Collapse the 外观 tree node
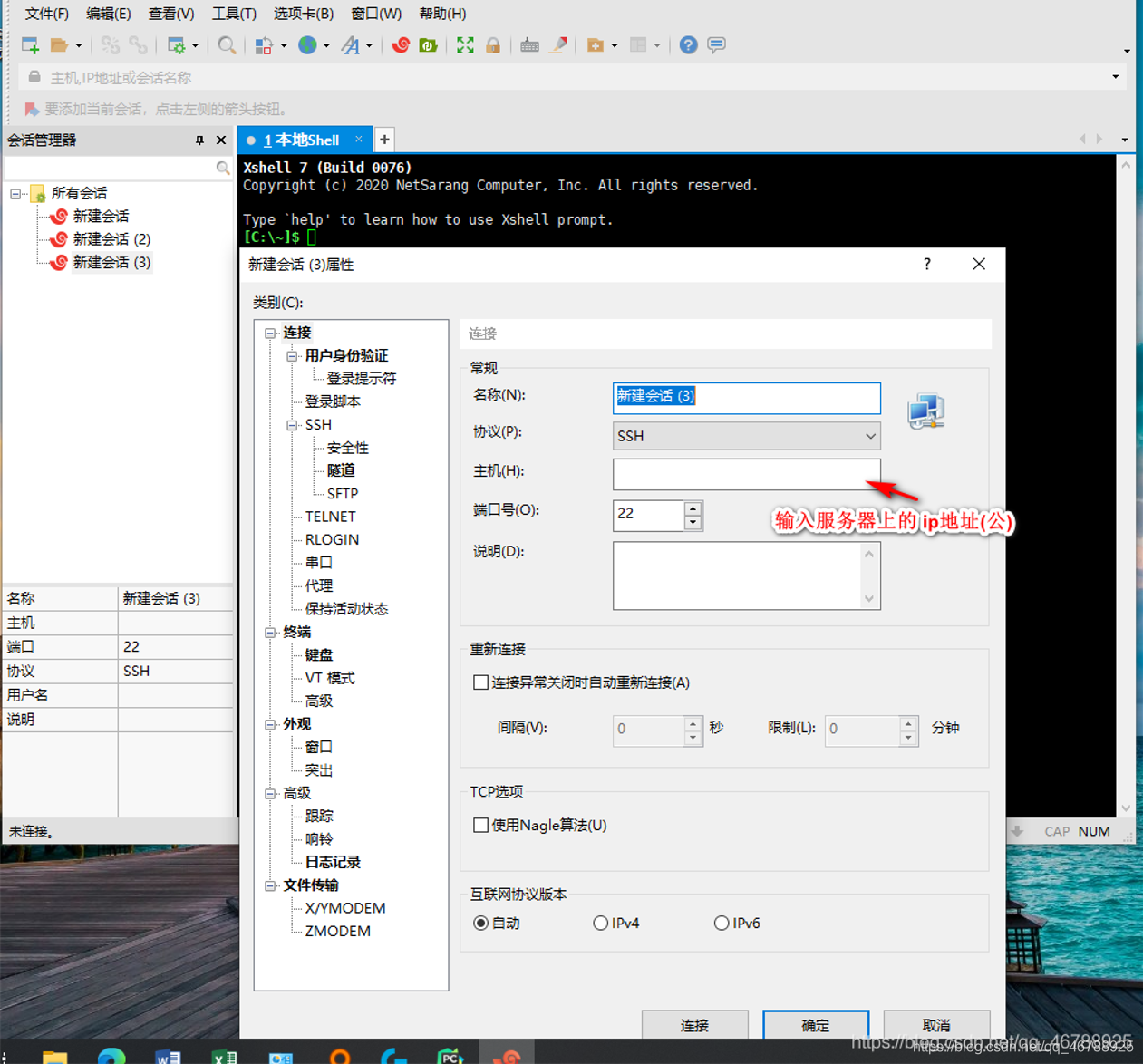Image resolution: width=1143 pixels, height=1064 pixels. (270, 724)
